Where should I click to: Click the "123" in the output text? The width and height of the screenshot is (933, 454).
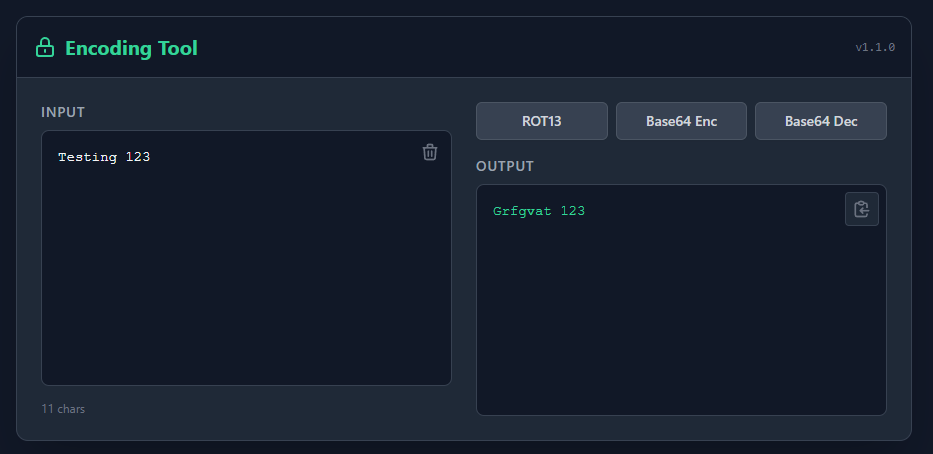pyautogui.click(x=573, y=211)
